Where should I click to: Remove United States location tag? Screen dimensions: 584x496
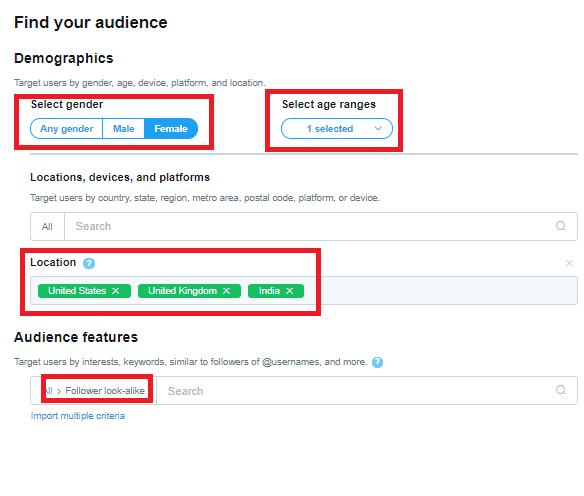pos(116,291)
